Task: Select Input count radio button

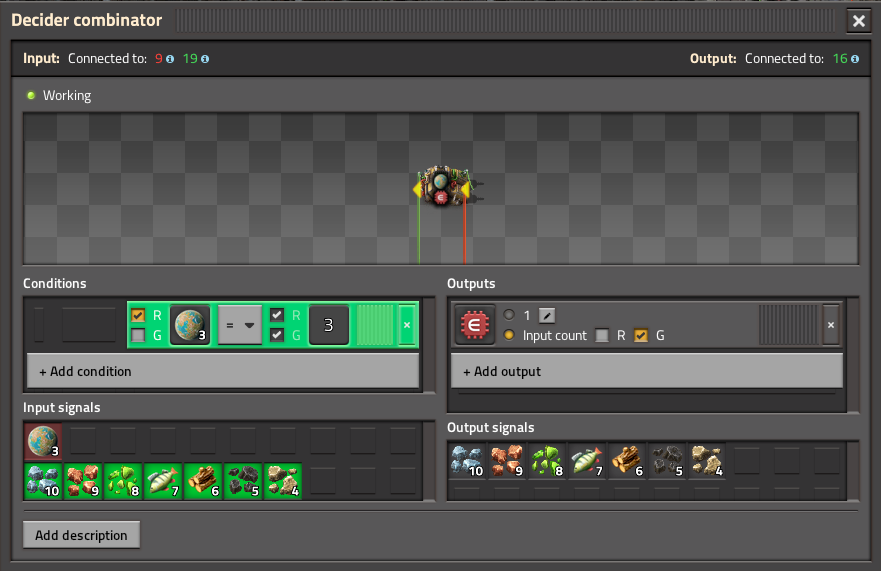Action: click(x=509, y=335)
